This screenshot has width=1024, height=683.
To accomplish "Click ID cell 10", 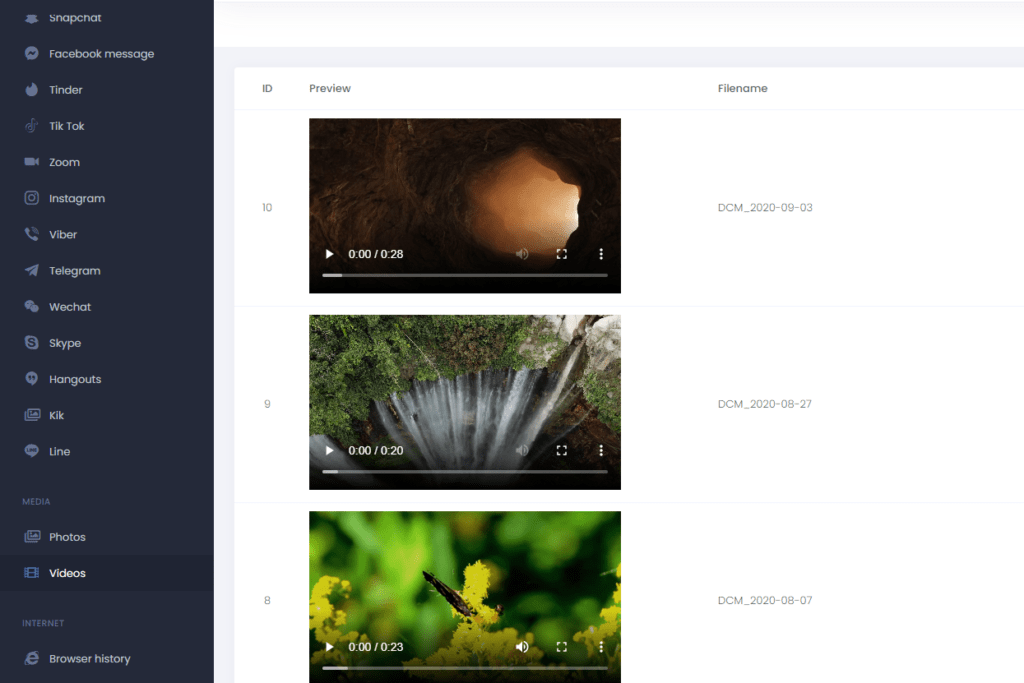I will [267, 208].
